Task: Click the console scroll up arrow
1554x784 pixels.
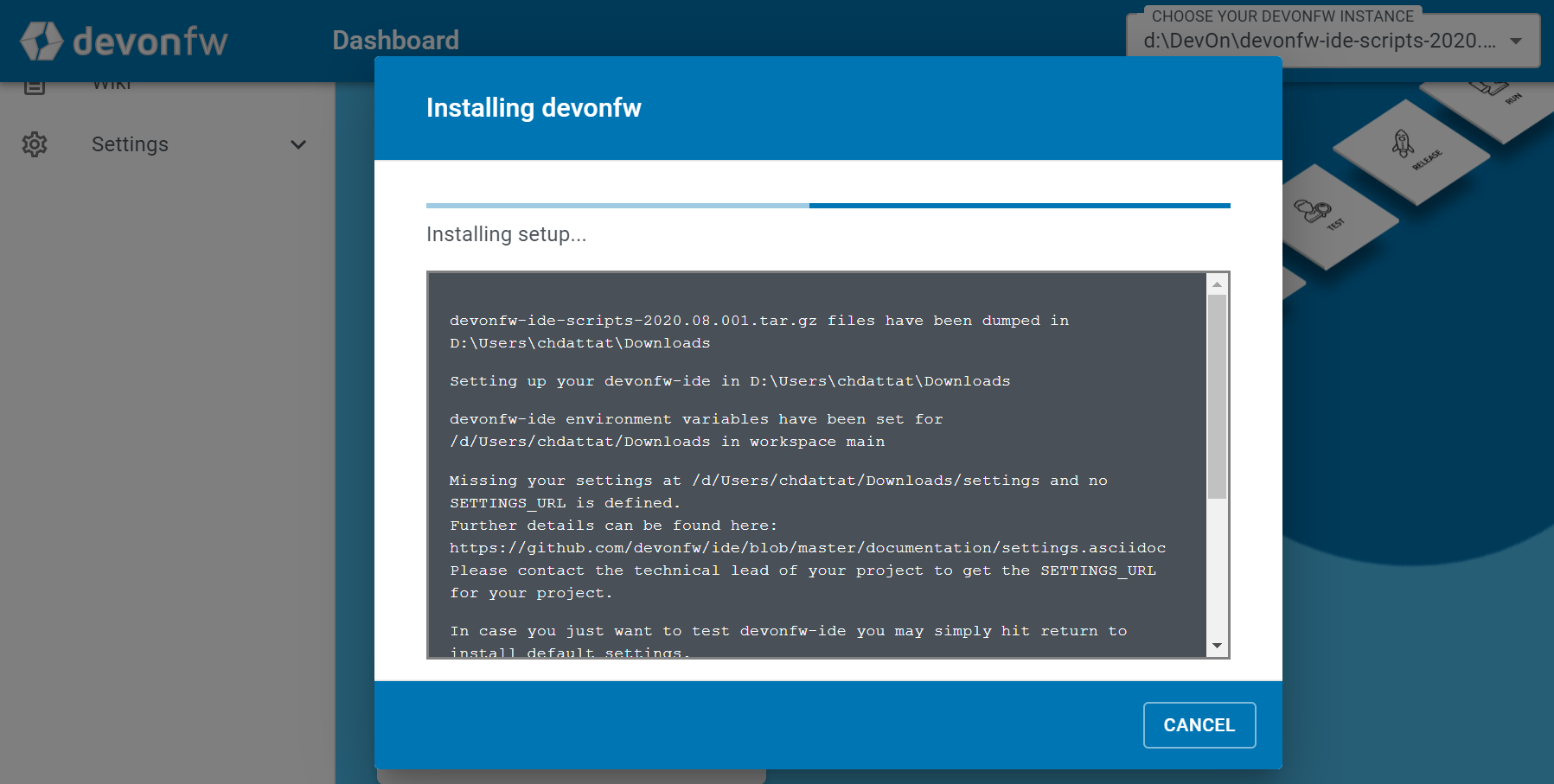Action: [x=1217, y=284]
